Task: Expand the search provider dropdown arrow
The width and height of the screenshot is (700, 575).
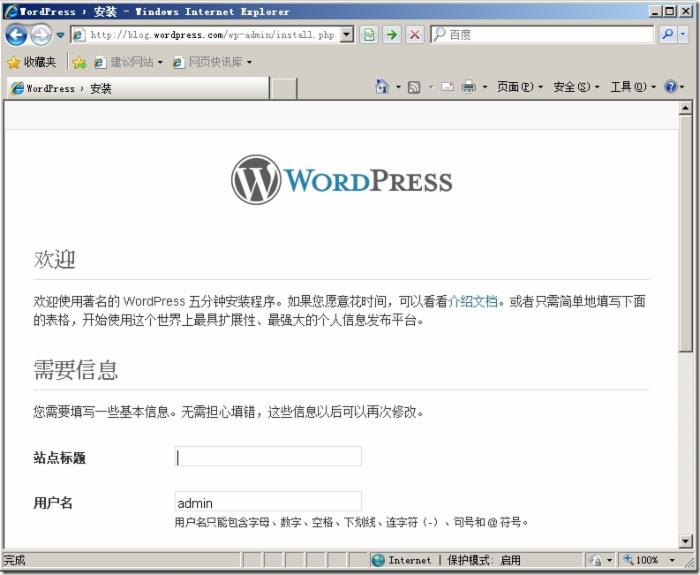Action: click(x=684, y=35)
